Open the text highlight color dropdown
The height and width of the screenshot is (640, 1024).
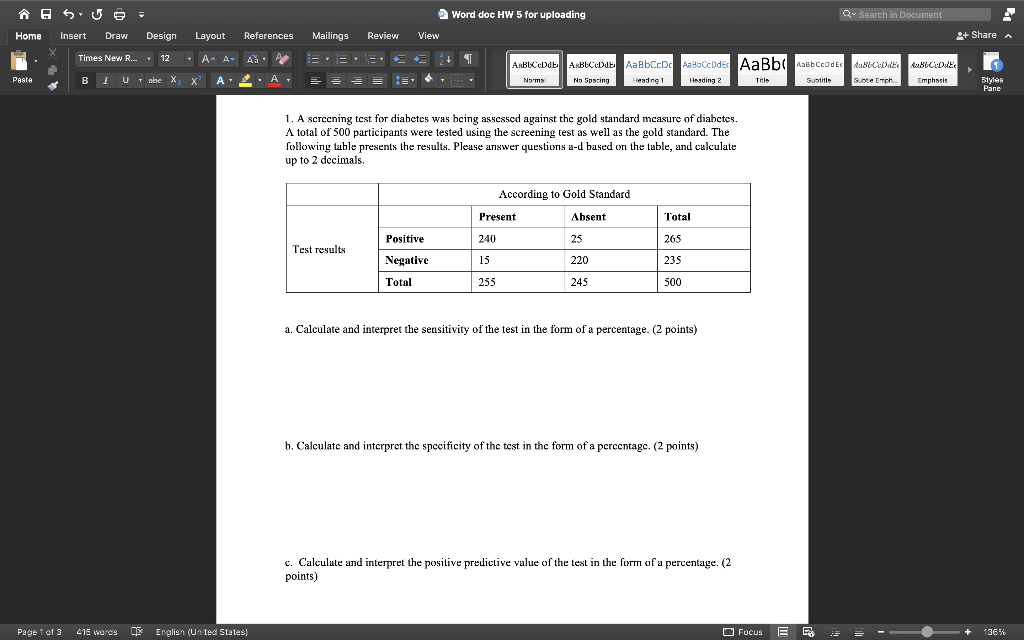coord(261,79)
